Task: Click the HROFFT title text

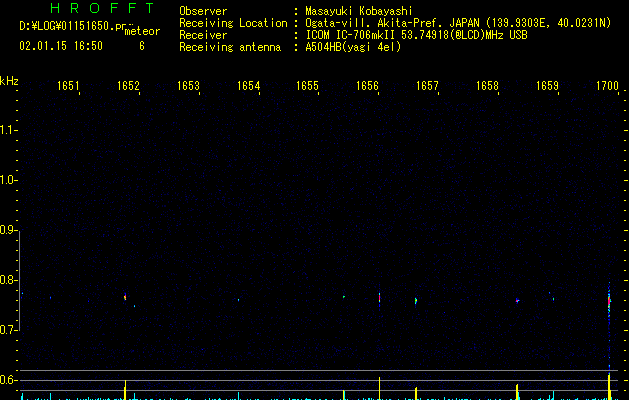Action: [102, 8]
